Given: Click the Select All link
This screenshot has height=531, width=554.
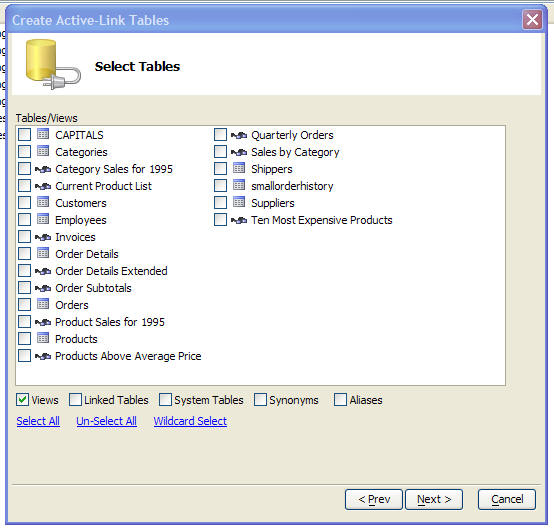Looking at the screenshot, I should tap(38, 421).
